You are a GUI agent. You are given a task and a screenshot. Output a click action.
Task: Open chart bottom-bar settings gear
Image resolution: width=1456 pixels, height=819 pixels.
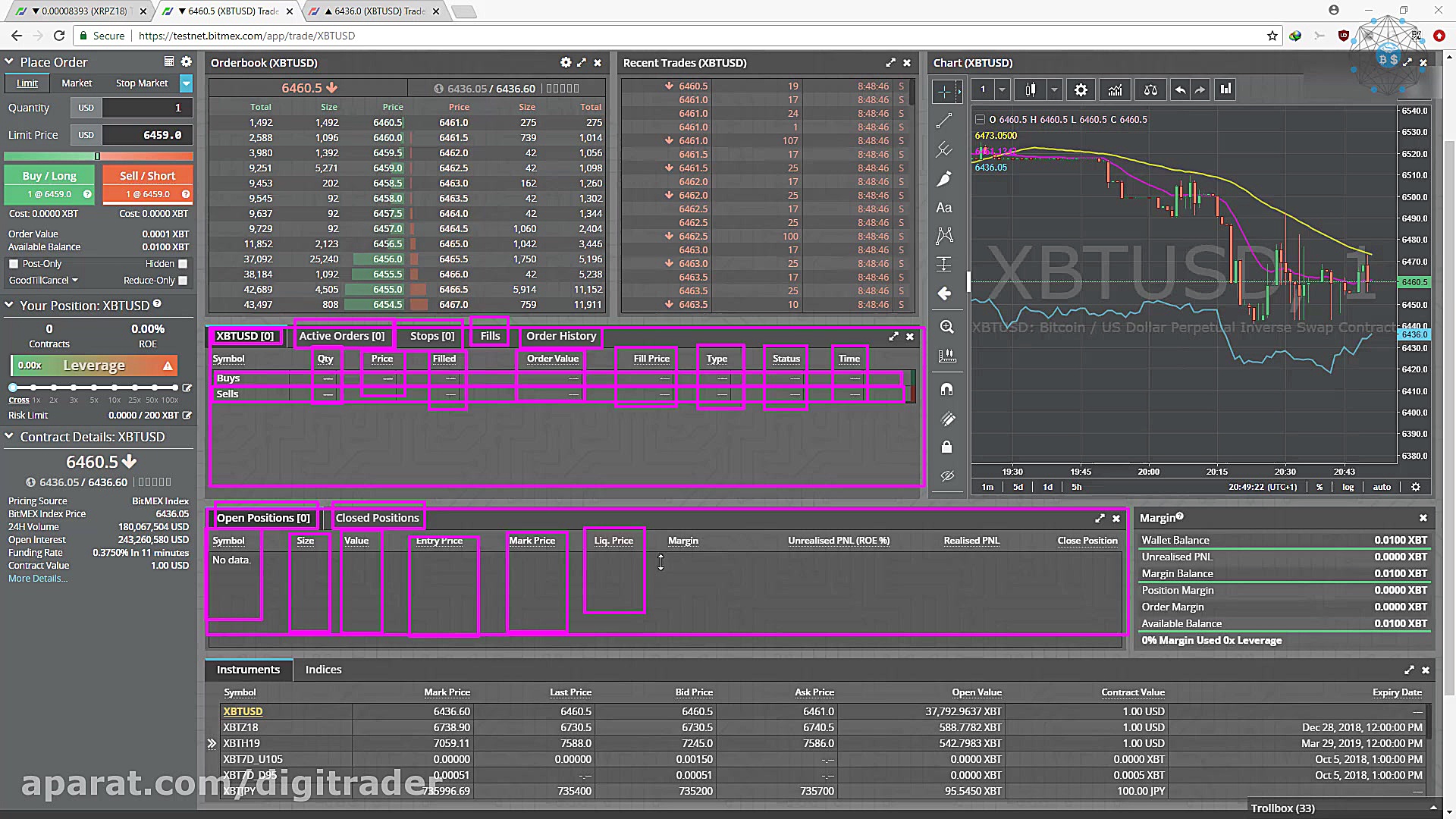click(1415, 487)
